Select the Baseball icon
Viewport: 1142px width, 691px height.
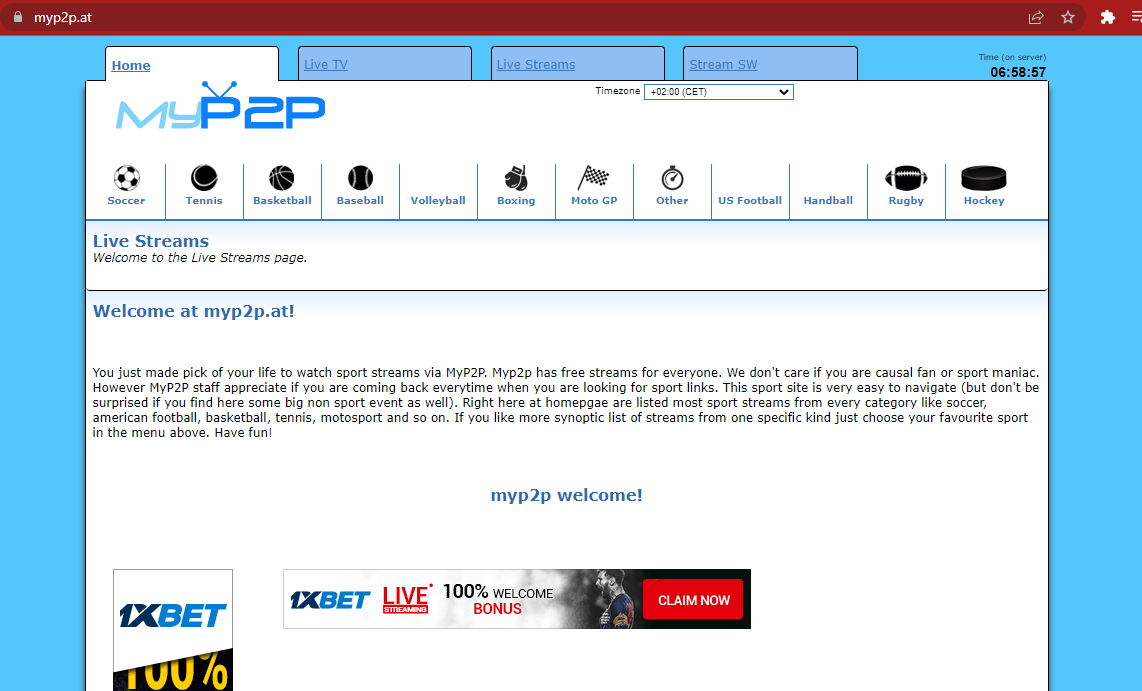click(x=360, y=178)
